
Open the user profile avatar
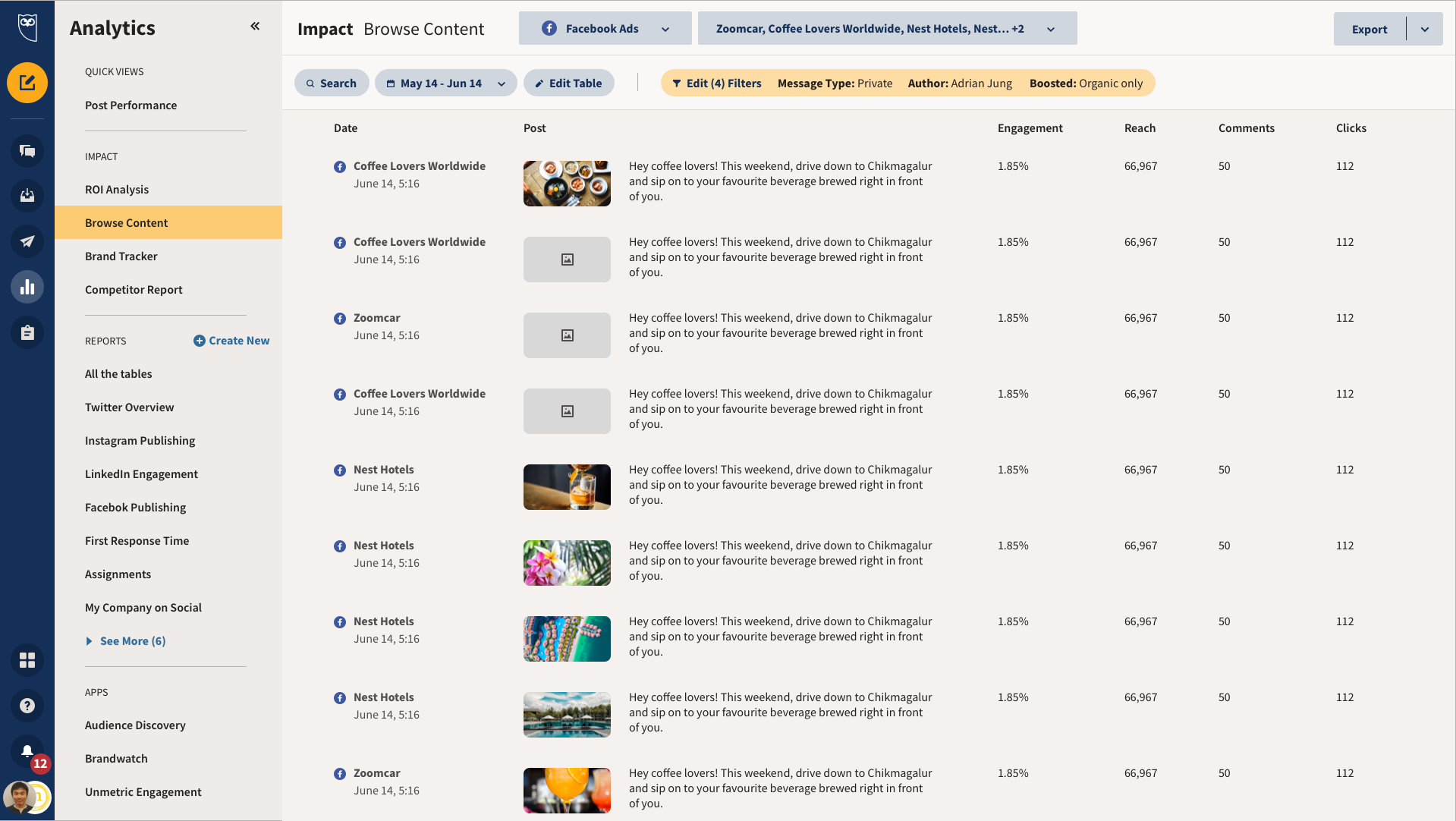[x=21, y=797]
